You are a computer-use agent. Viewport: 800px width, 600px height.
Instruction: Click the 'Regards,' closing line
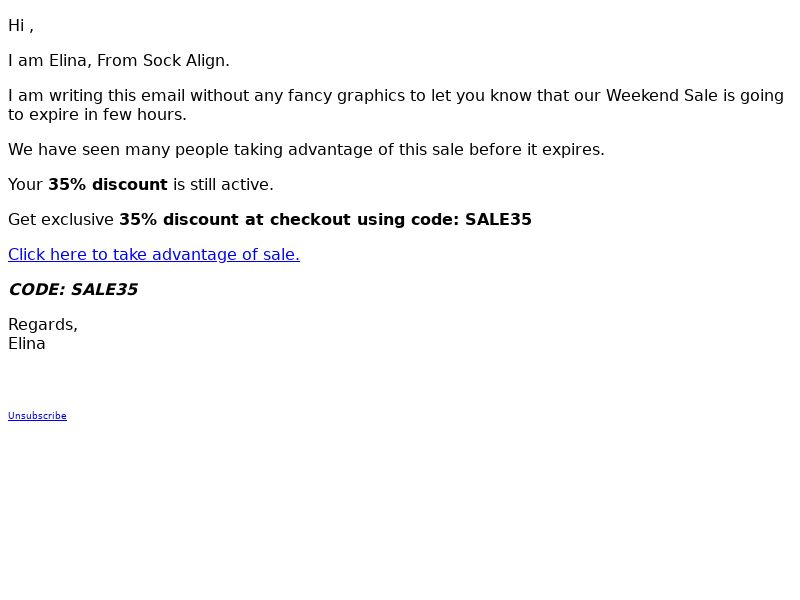click(x=43, y=324)
